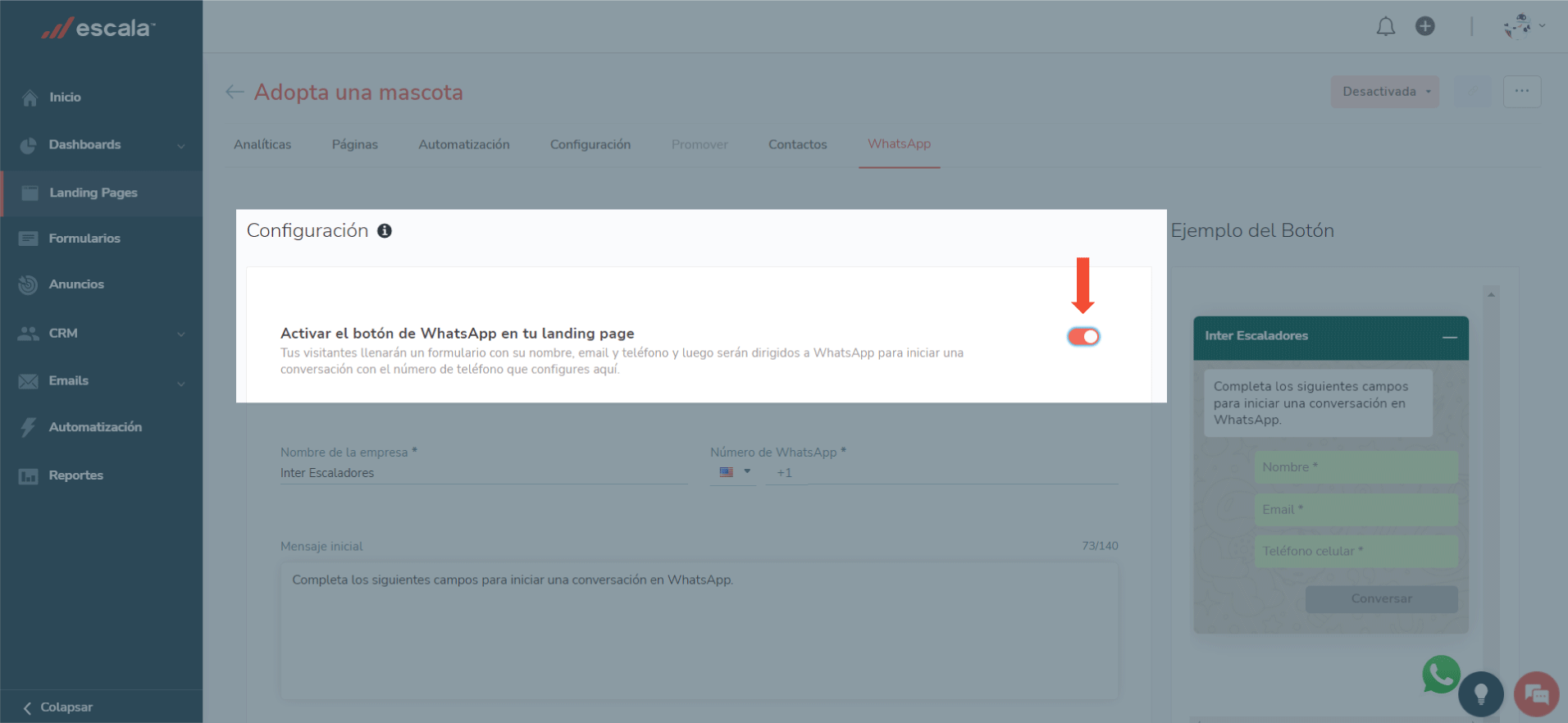The image size is (1568, 723).
Task: Click the Teléfono celular preview field
Action: click(1356, 552)
